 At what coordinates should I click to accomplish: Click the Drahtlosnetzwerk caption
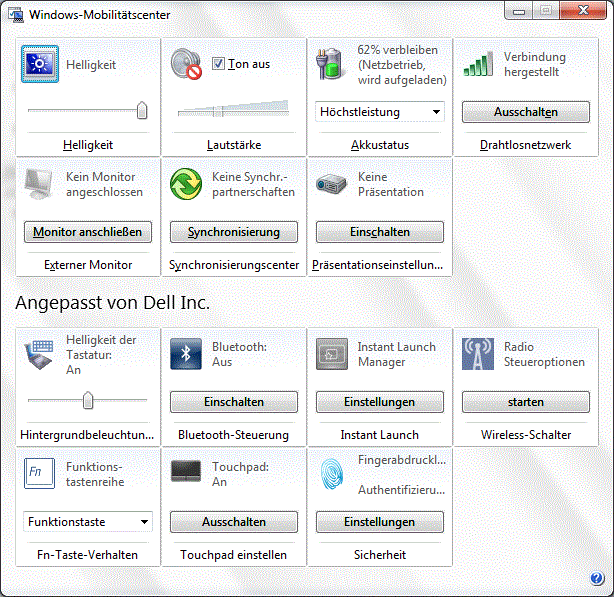point(526,145)
